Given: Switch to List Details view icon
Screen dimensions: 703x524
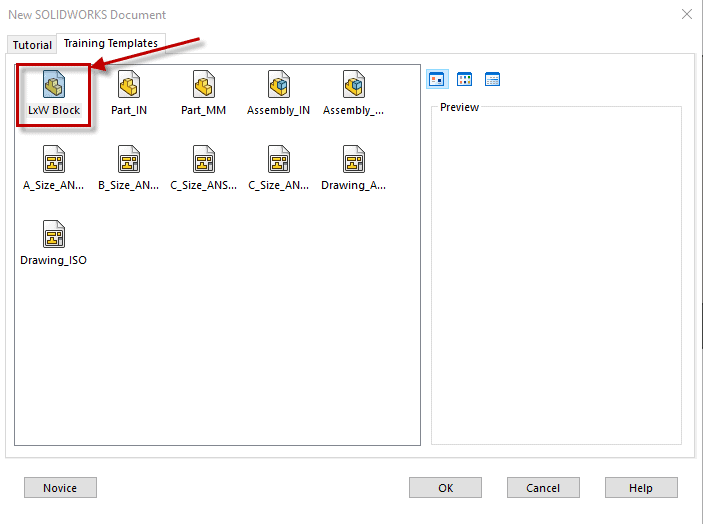Looking at the screenshot, I should 492,79.
